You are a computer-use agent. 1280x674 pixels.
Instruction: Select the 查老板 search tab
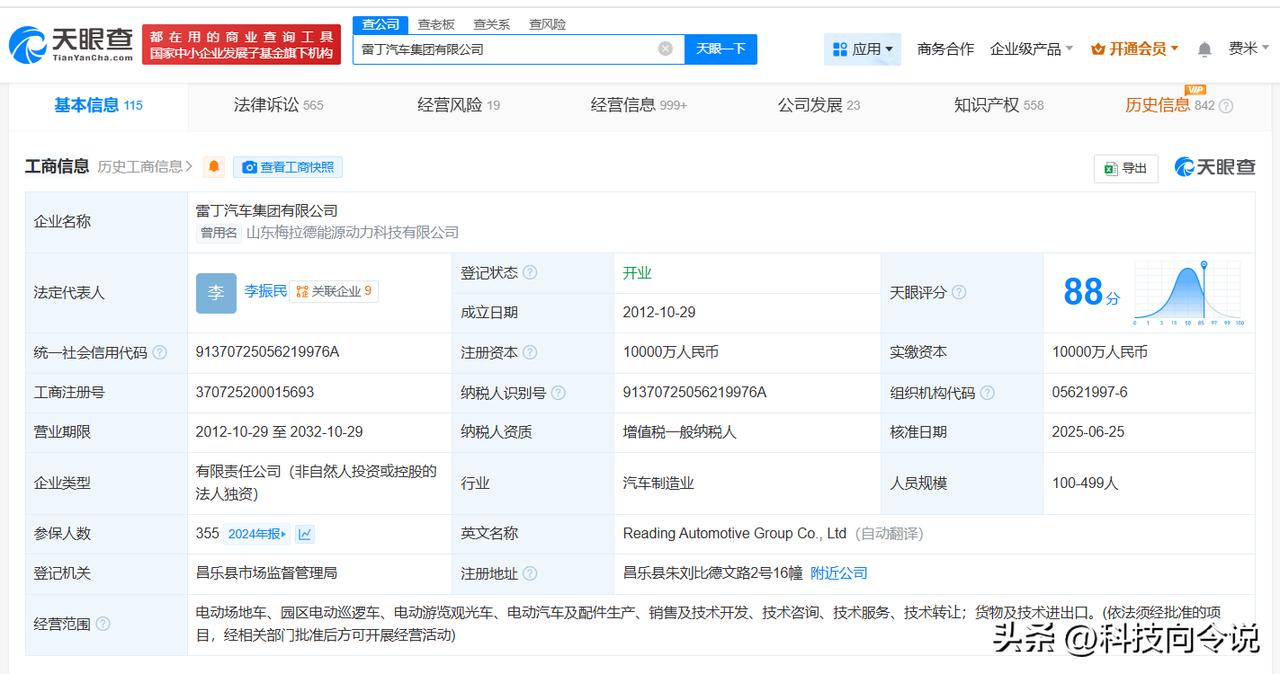click(436, 24)
